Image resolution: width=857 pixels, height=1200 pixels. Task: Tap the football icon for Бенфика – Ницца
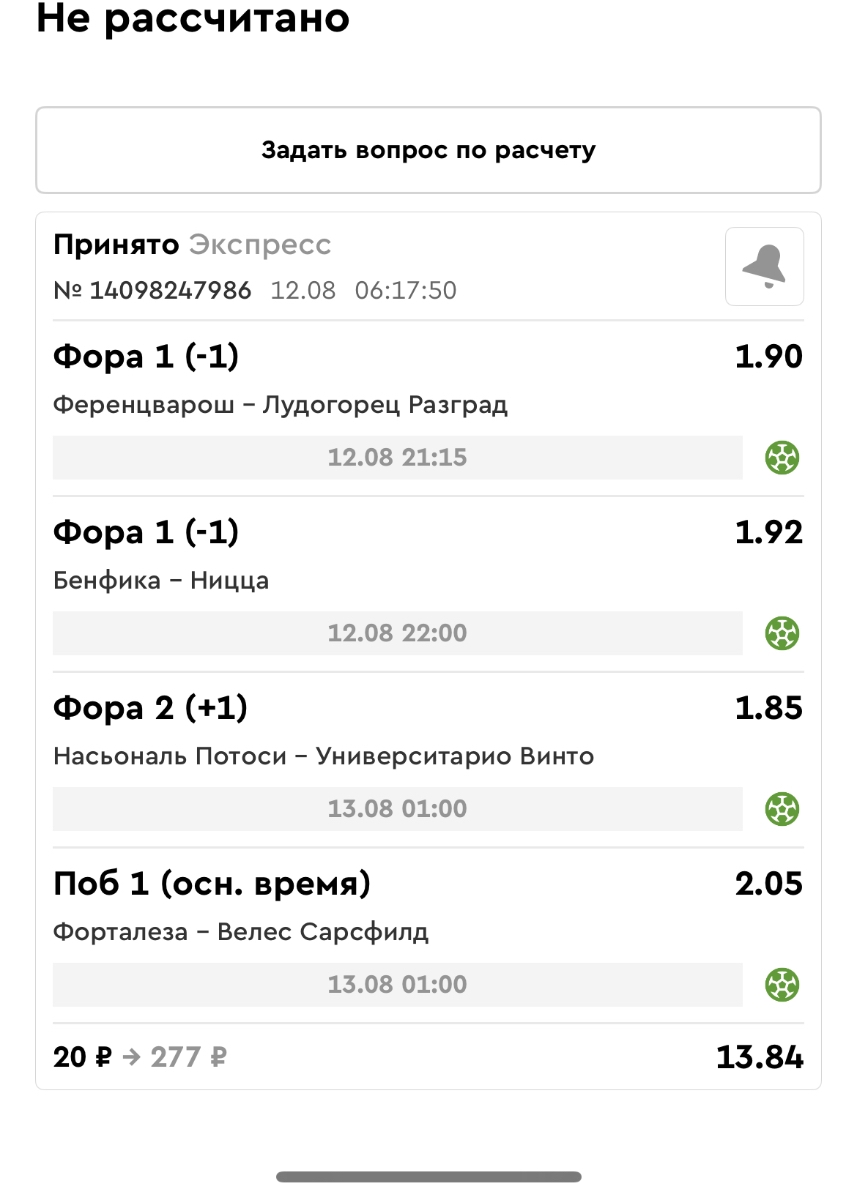782,633
